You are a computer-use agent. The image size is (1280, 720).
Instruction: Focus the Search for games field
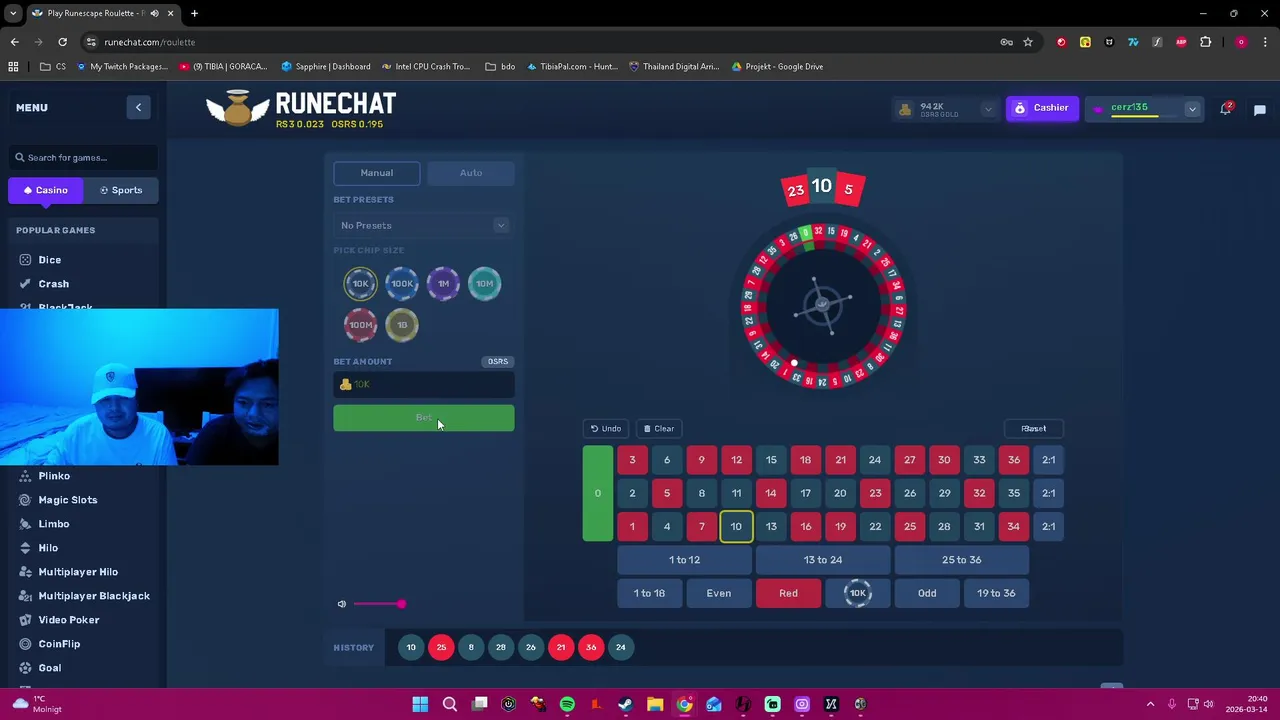tap(84, 158)
